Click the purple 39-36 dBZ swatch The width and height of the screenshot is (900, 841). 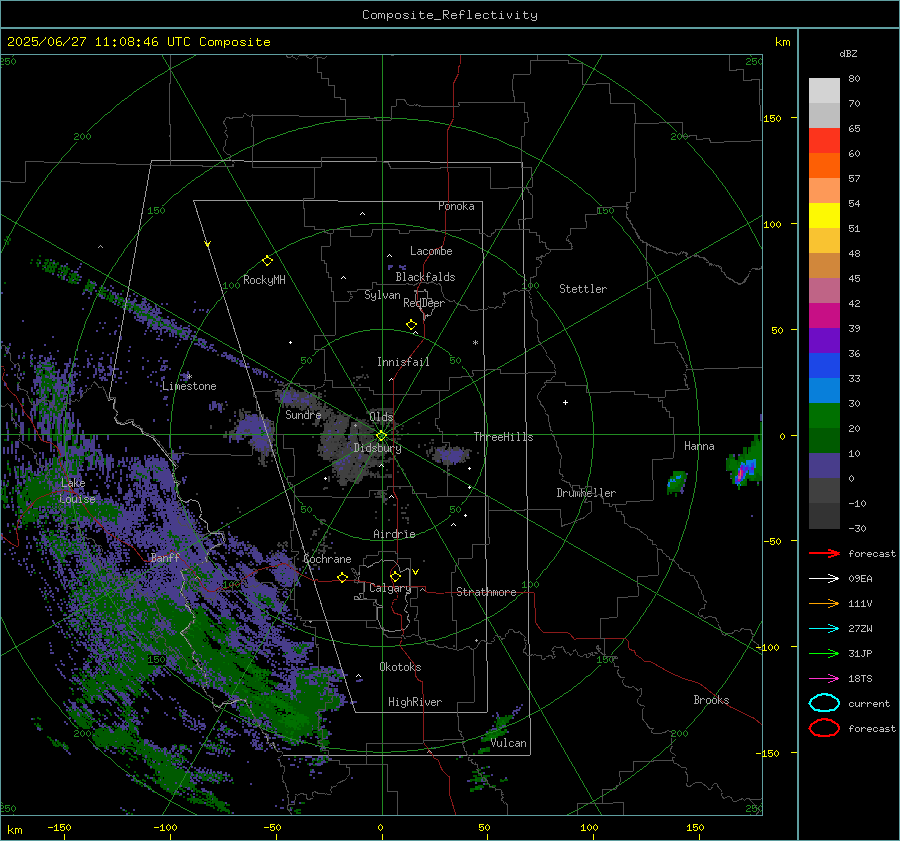824,340
